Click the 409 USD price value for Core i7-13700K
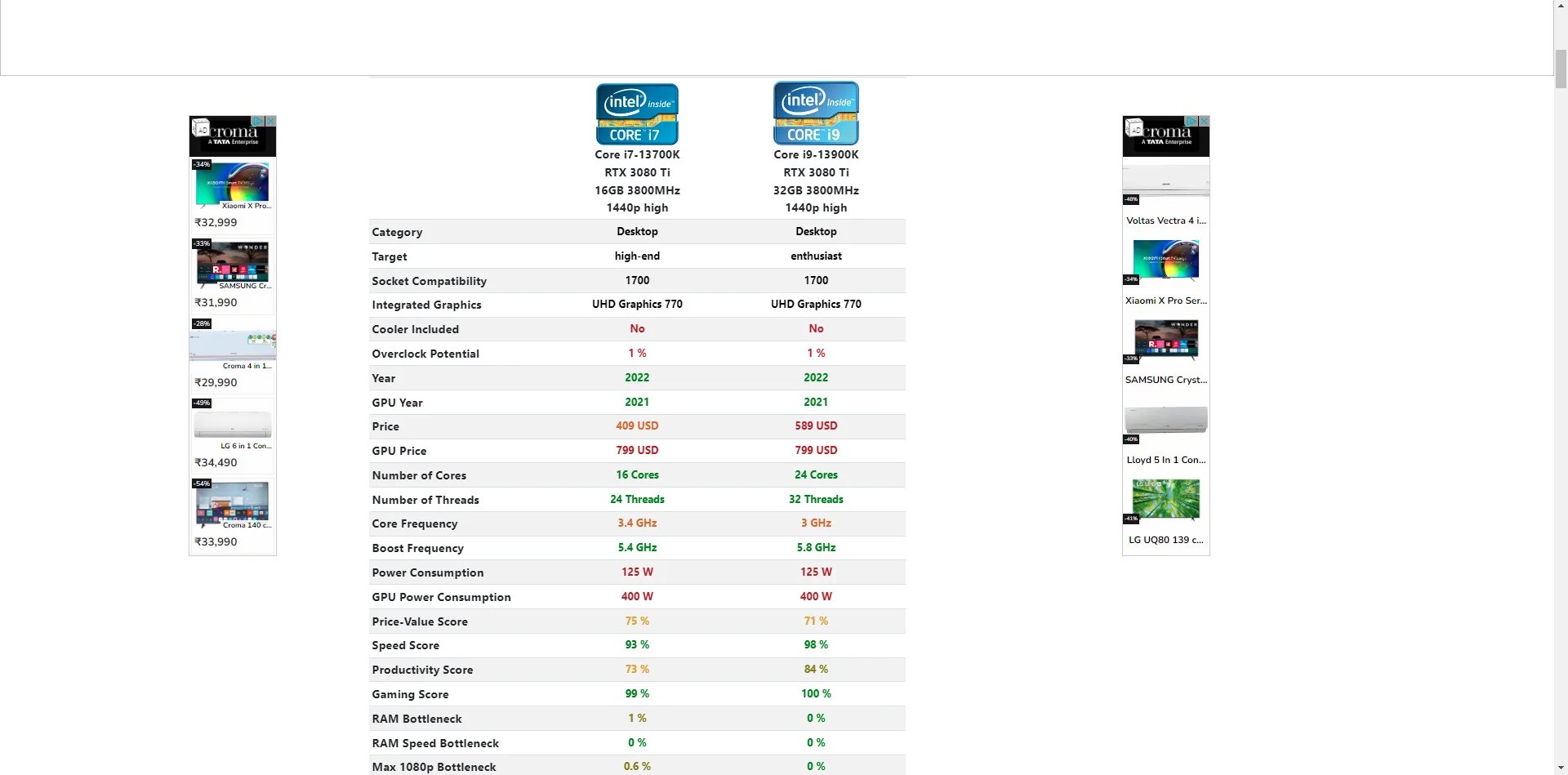This screenshot has height=775, width=1568. (637, 425)
